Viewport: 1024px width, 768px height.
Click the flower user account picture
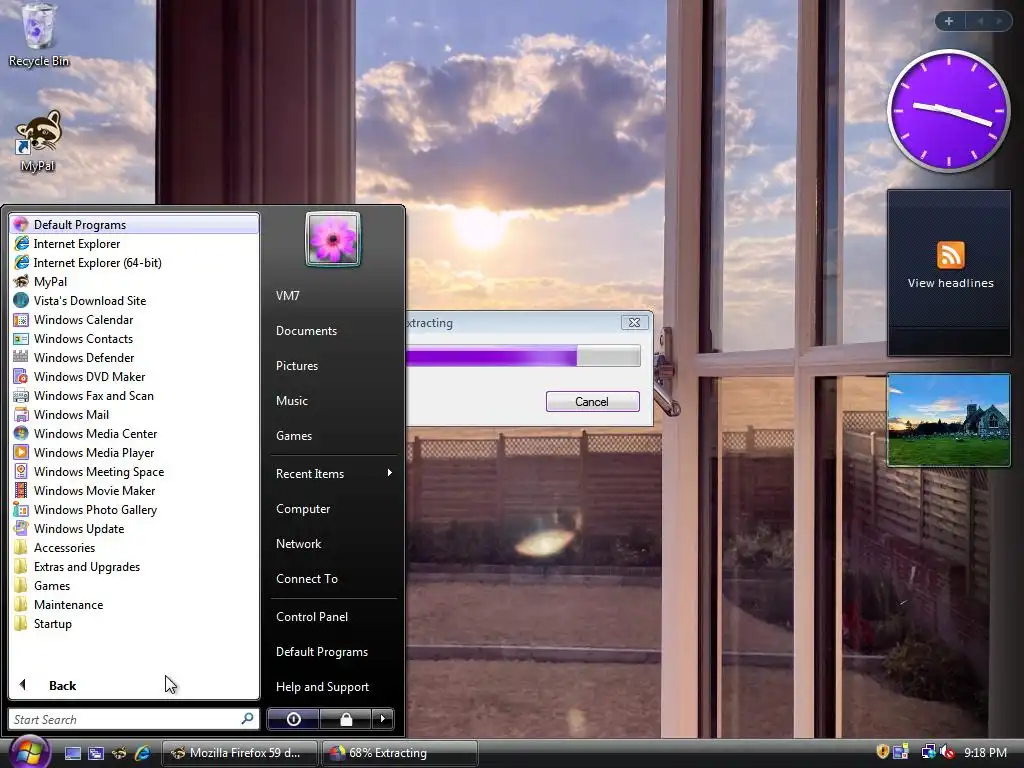(332, 239)
